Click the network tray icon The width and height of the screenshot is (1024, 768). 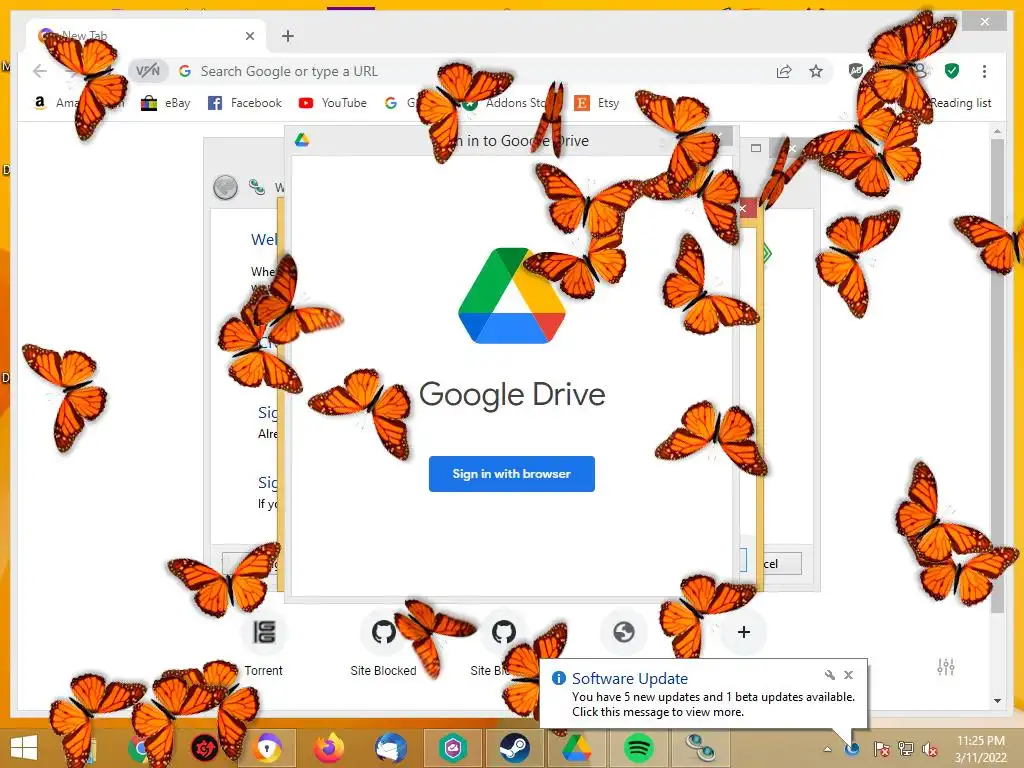tap(906, 749)
